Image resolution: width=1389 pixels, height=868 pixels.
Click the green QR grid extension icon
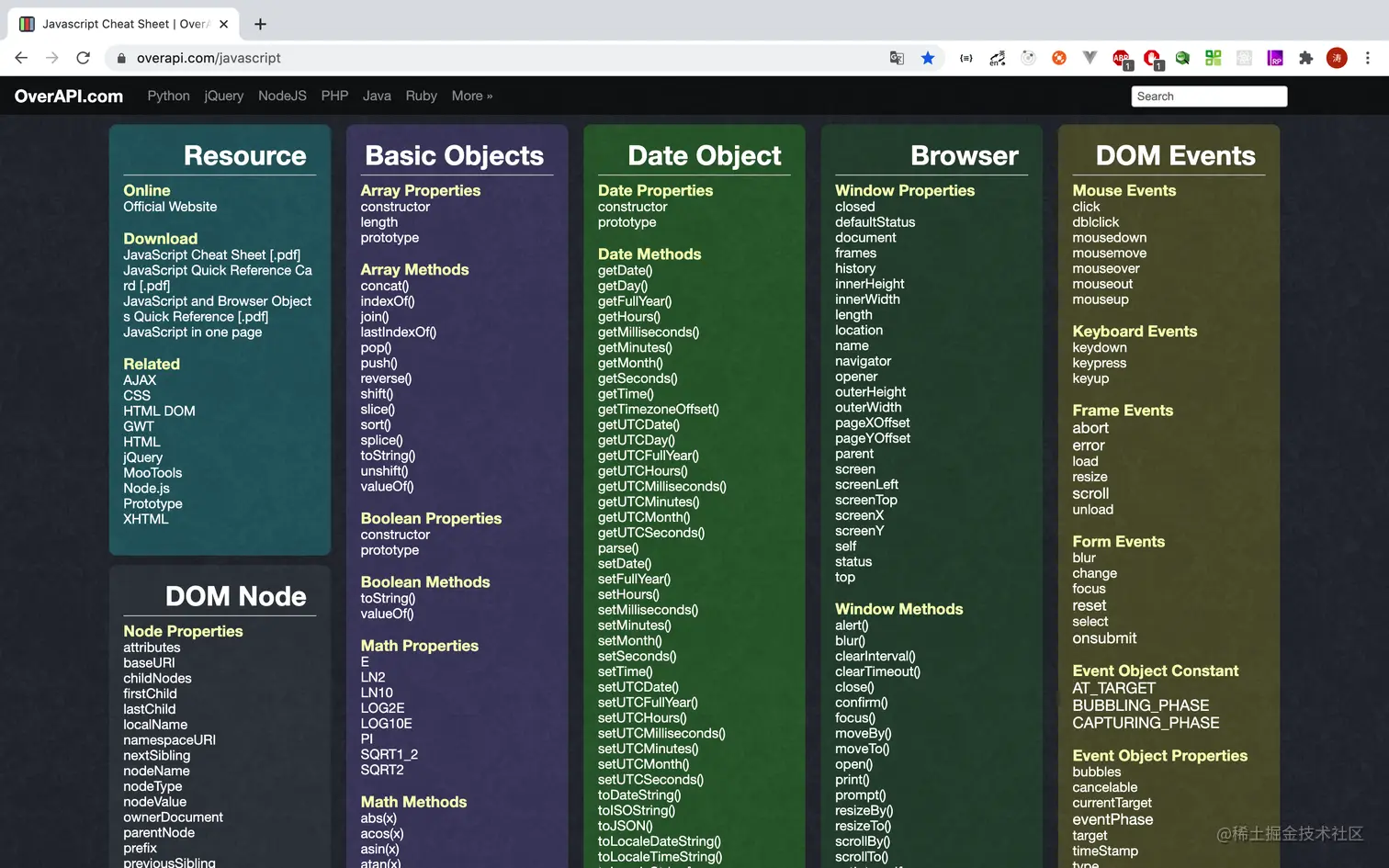(x=1214, y=58)
